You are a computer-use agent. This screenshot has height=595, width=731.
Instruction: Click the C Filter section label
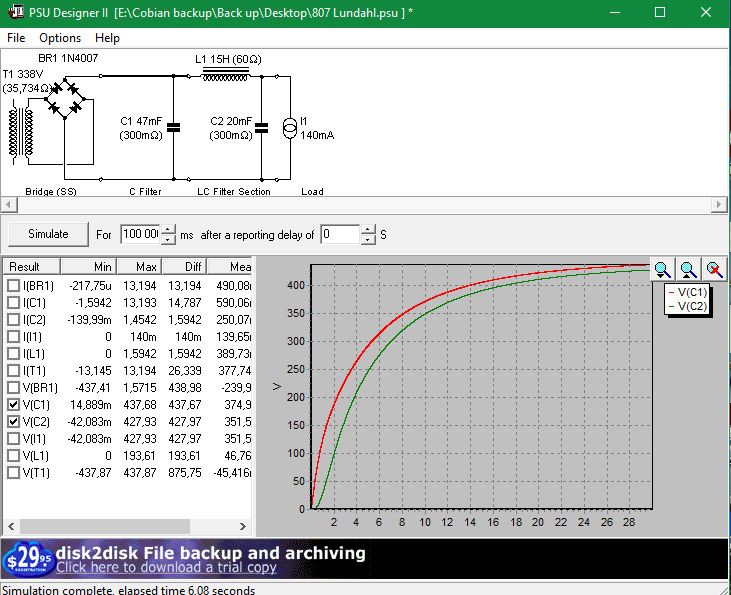[145, 191]
